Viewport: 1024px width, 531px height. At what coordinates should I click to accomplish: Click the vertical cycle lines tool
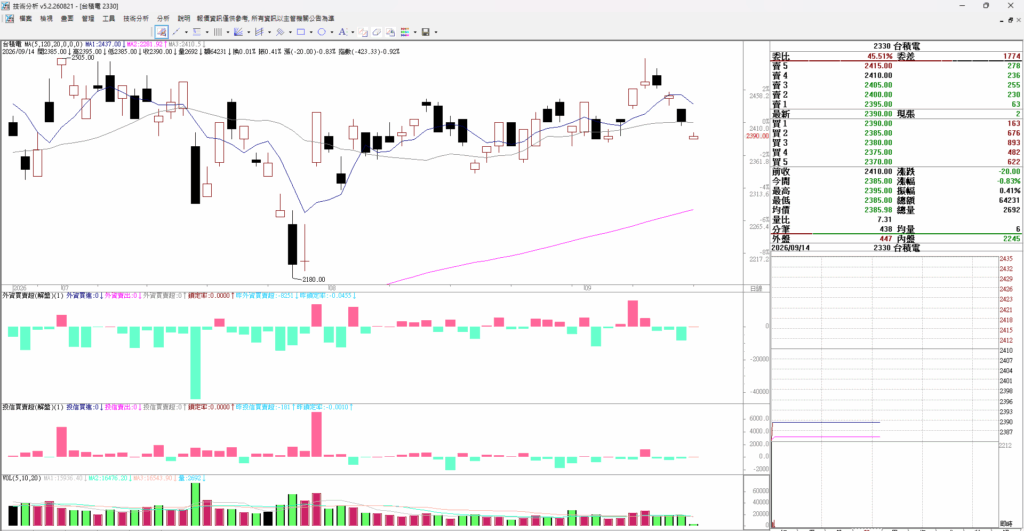(218, 32)
